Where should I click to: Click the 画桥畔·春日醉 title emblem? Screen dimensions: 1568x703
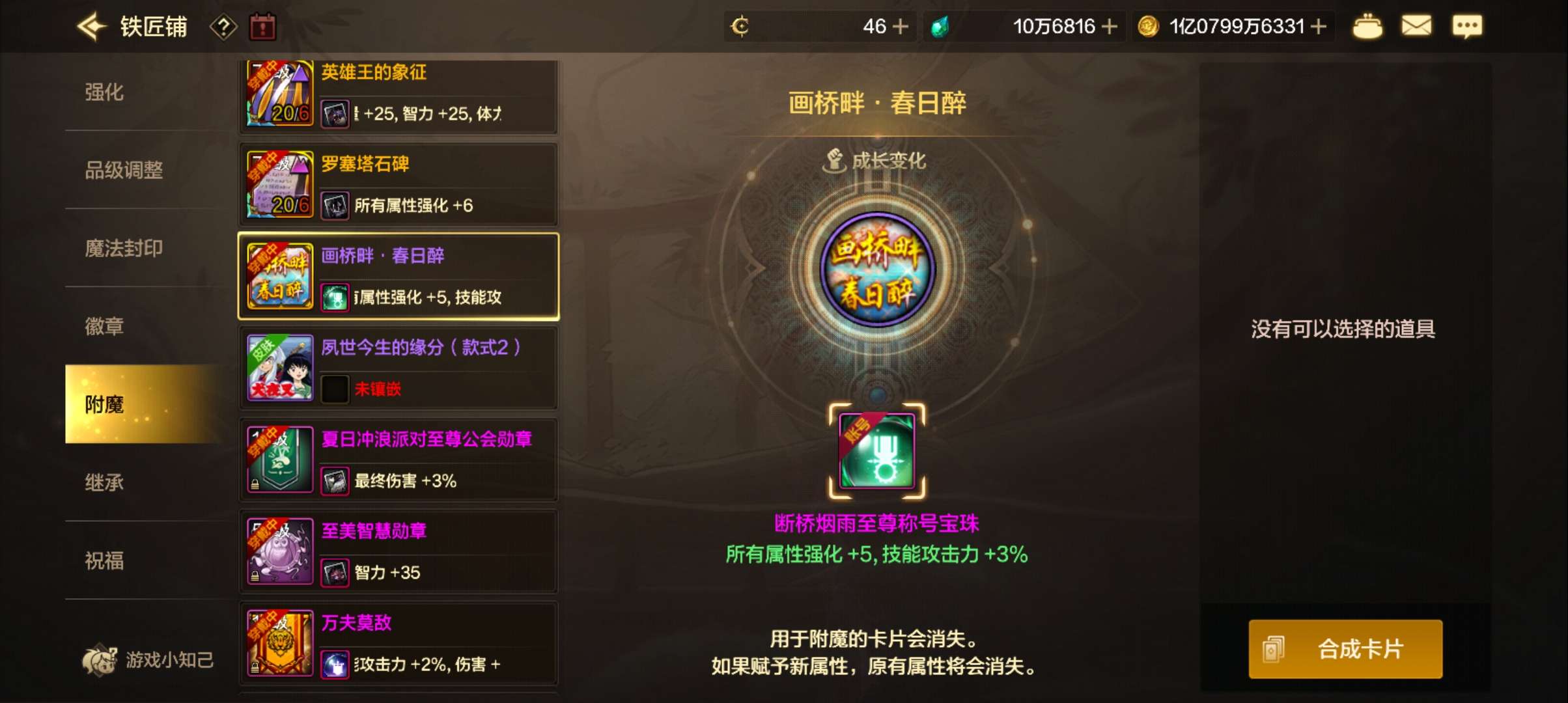(x=877, y=268)
